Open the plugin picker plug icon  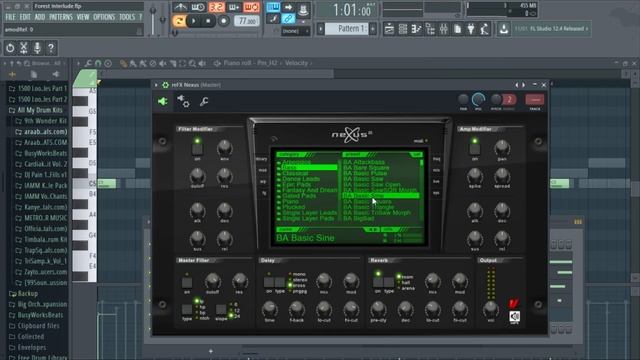[471, 29]
